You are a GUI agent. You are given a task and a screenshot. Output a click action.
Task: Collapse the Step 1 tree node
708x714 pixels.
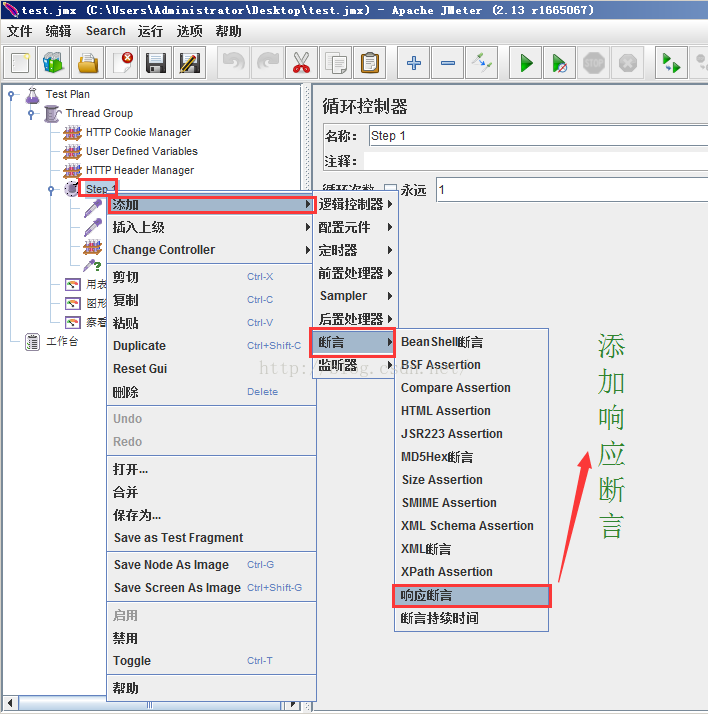point(51,189)
